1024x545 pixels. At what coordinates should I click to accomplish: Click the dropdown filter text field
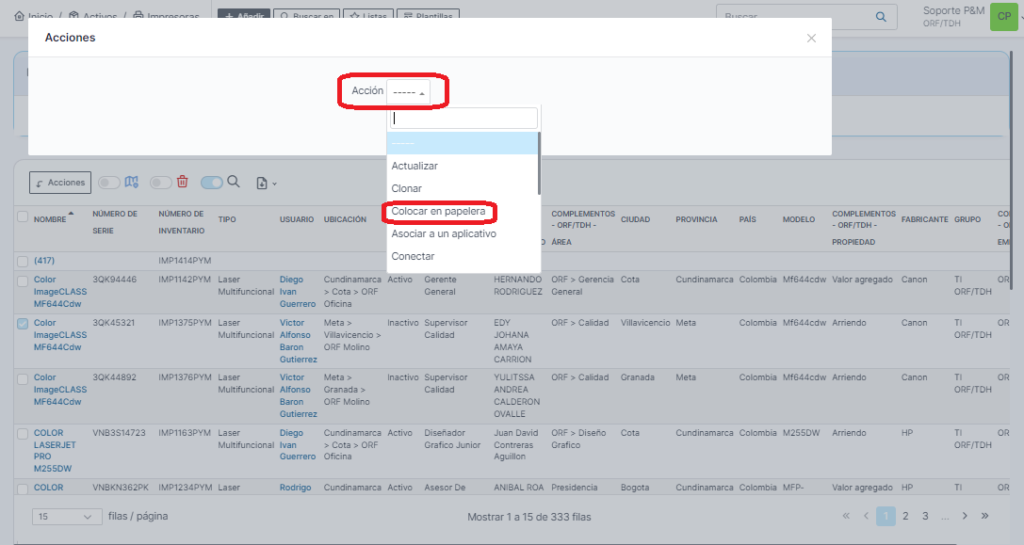coord(463,119)
